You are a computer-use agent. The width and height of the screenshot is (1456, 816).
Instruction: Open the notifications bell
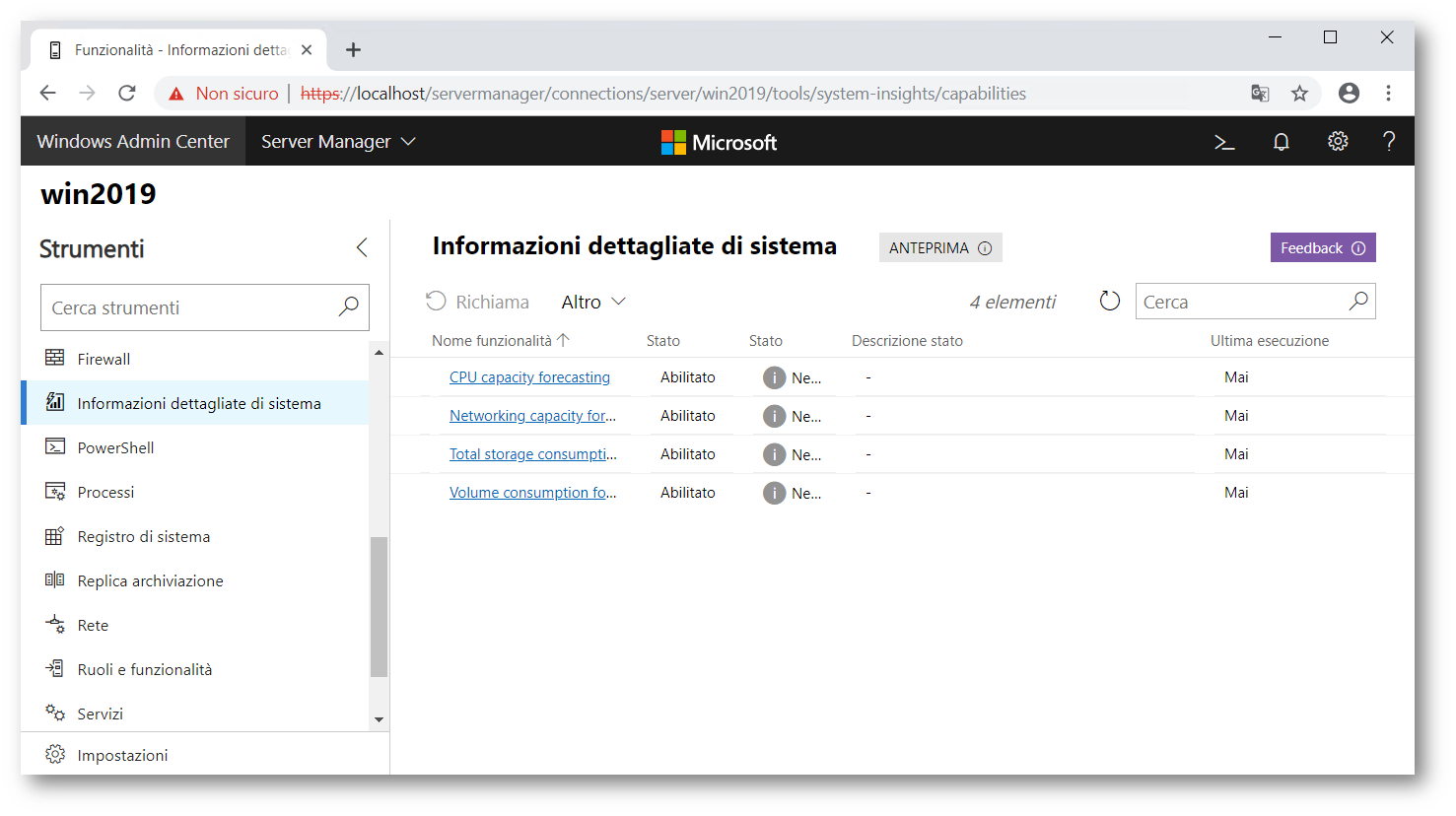pos(1281,142)
